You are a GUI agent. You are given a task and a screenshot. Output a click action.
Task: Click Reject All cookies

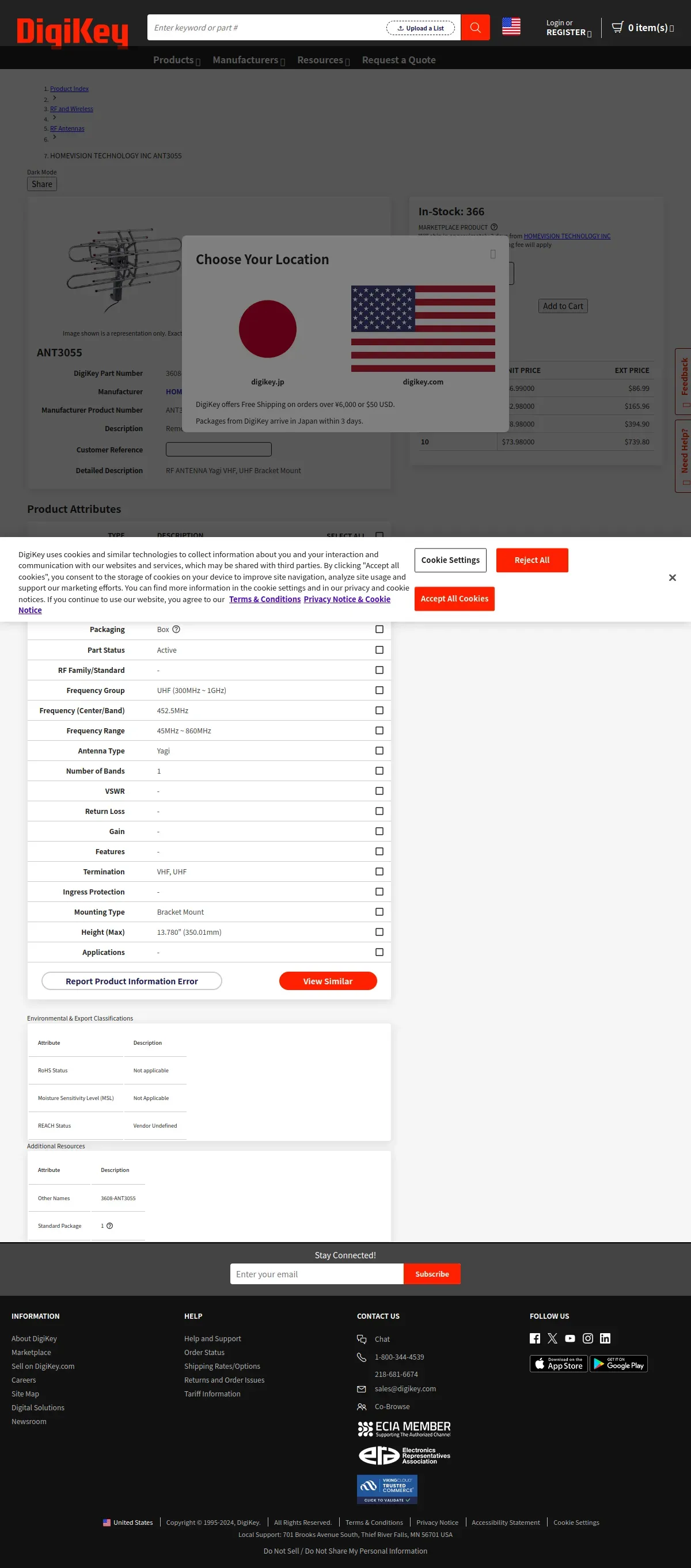tap(532, 560)
